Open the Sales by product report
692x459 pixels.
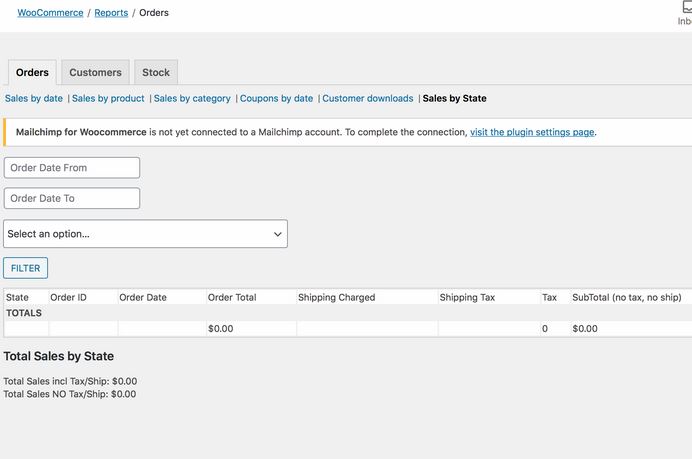tap(108, 98)
